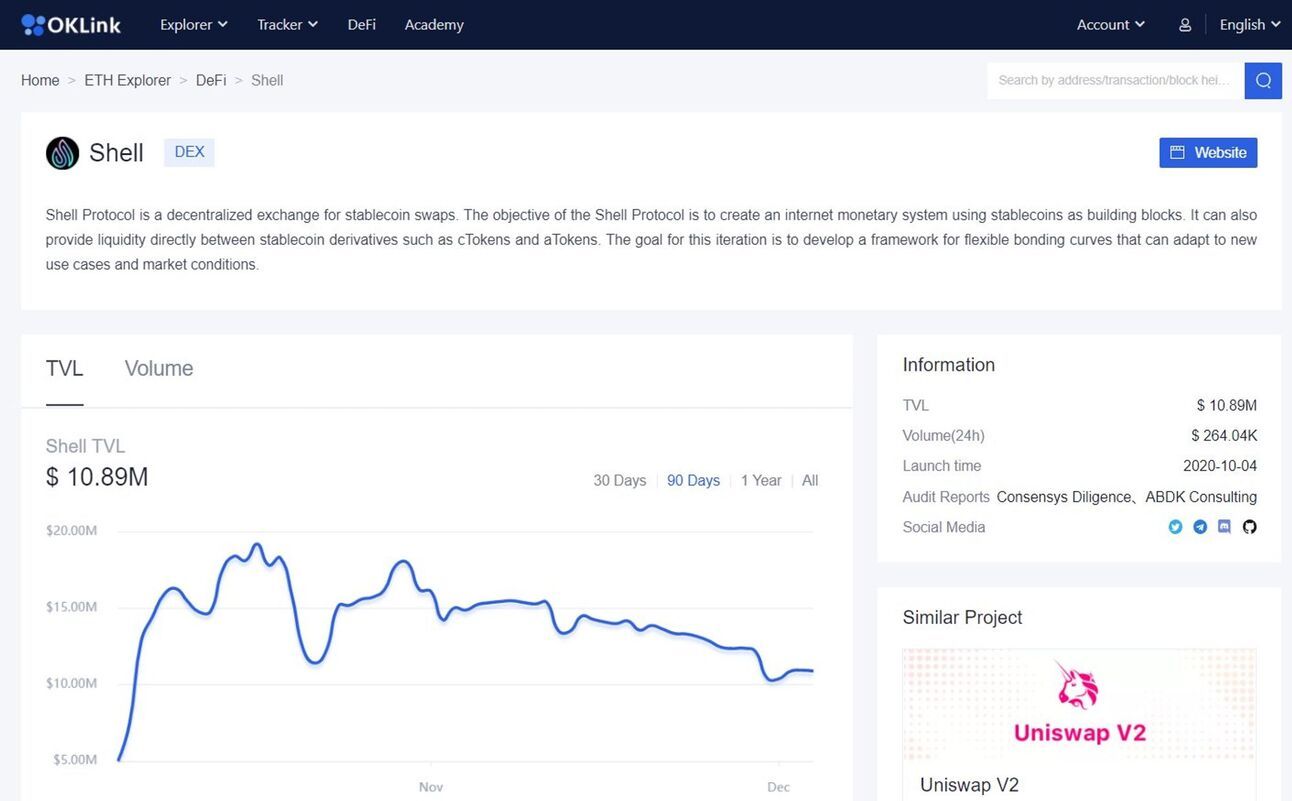Viewport: 1292px width, 801px height.
Task: Click the Shell protocol logo icon
Action: click(62, 153)
